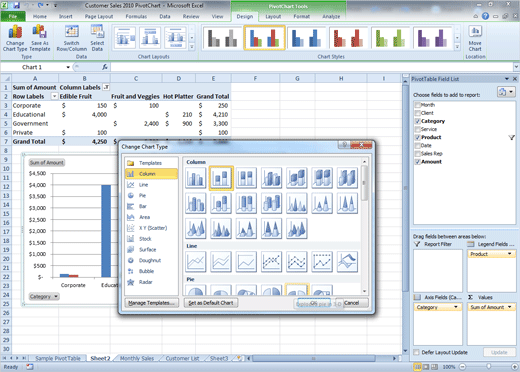Select 3-D Clustered Column subtype
The width and height of the screenshot is (520, 372).
coord(272,178)
